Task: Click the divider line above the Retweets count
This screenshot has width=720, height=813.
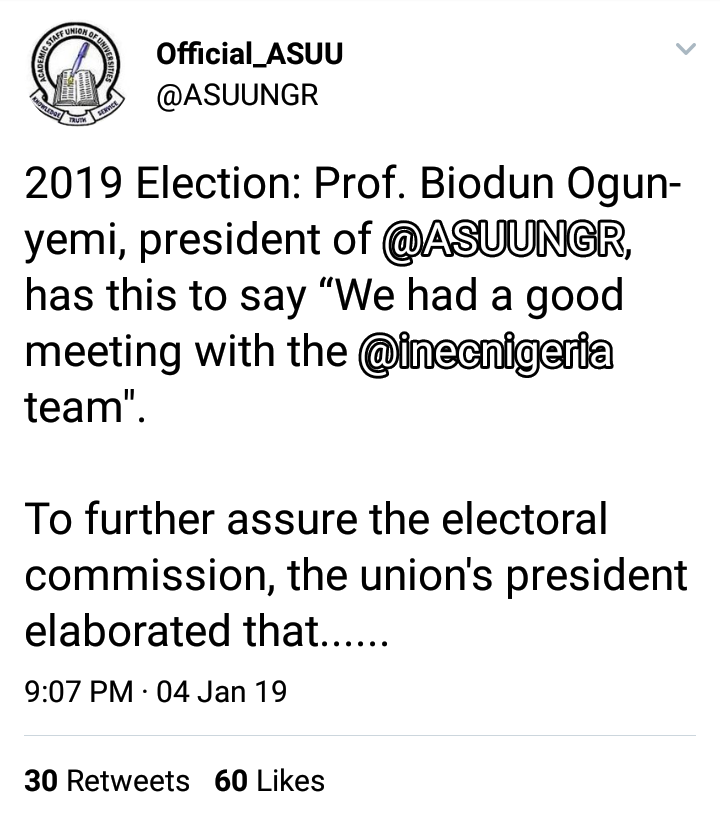Action: (x=360, y=737)
